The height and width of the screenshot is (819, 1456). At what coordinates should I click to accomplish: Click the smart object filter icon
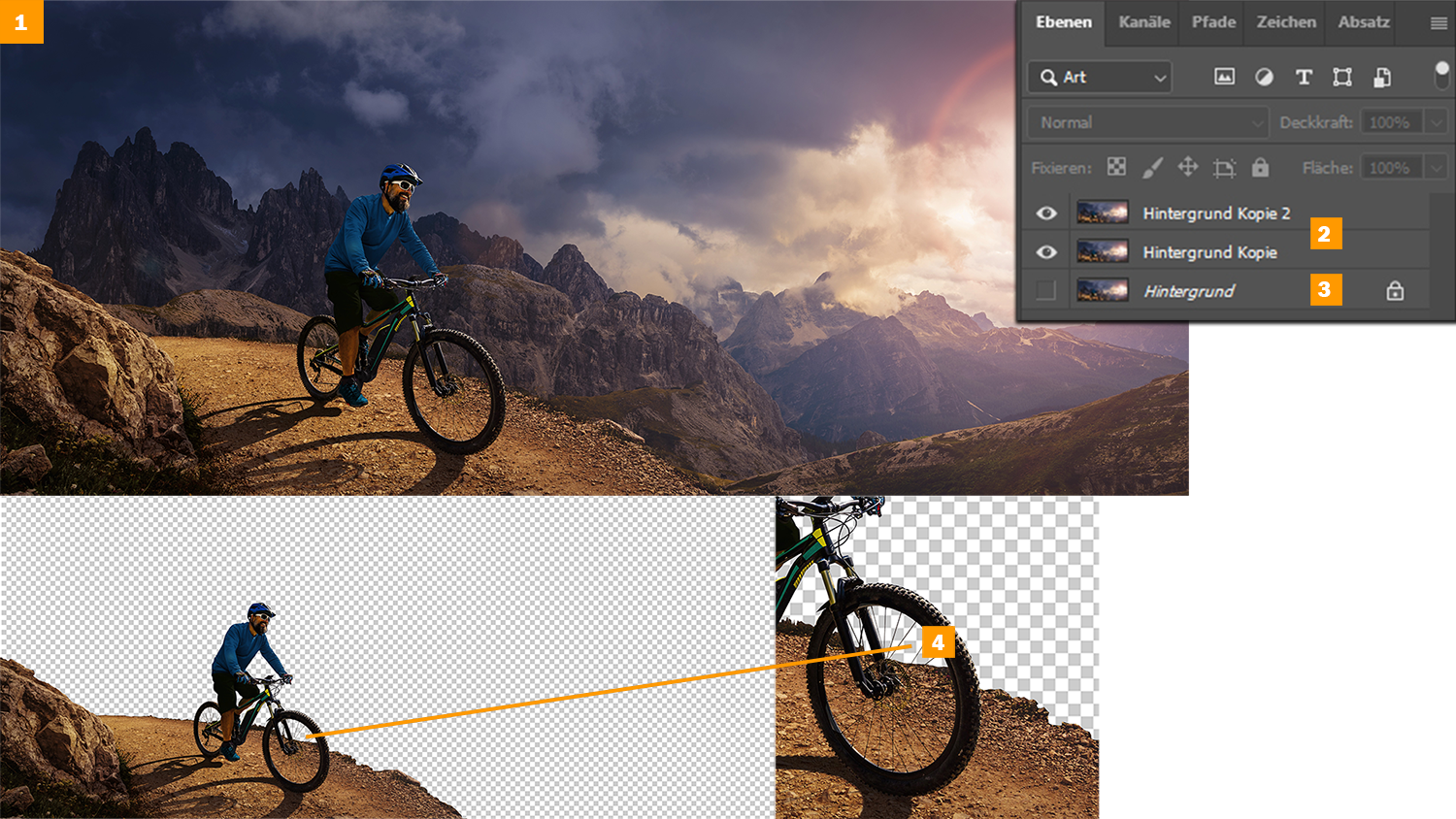pos(1382,77)
